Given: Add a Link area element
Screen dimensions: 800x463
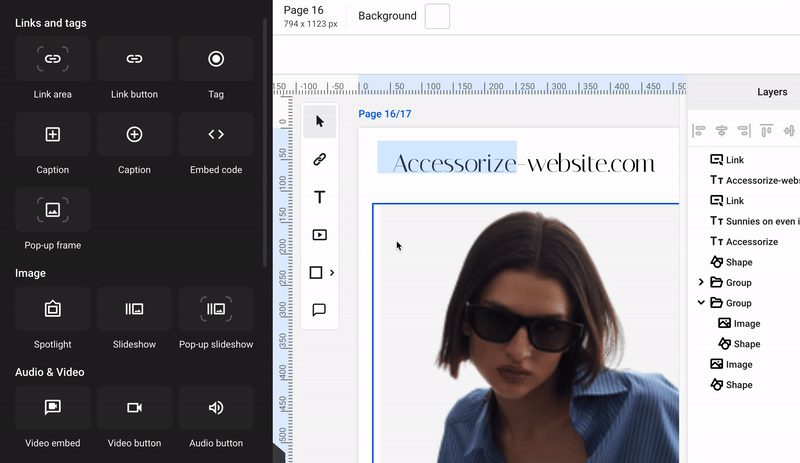Looking at the screenshot, I should coord(53,59).
